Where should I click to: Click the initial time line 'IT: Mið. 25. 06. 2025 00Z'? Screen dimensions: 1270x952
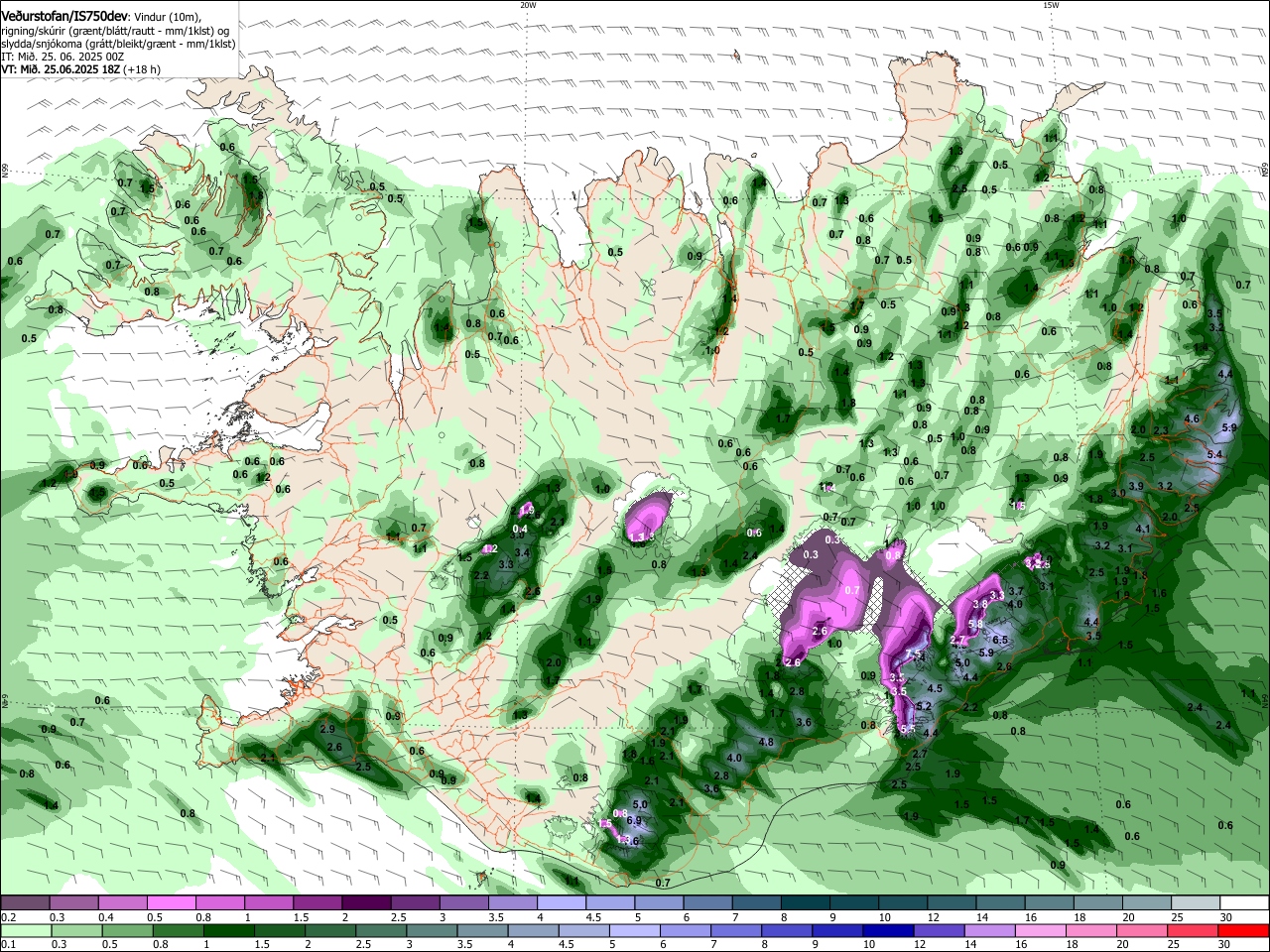pos(63,57)
